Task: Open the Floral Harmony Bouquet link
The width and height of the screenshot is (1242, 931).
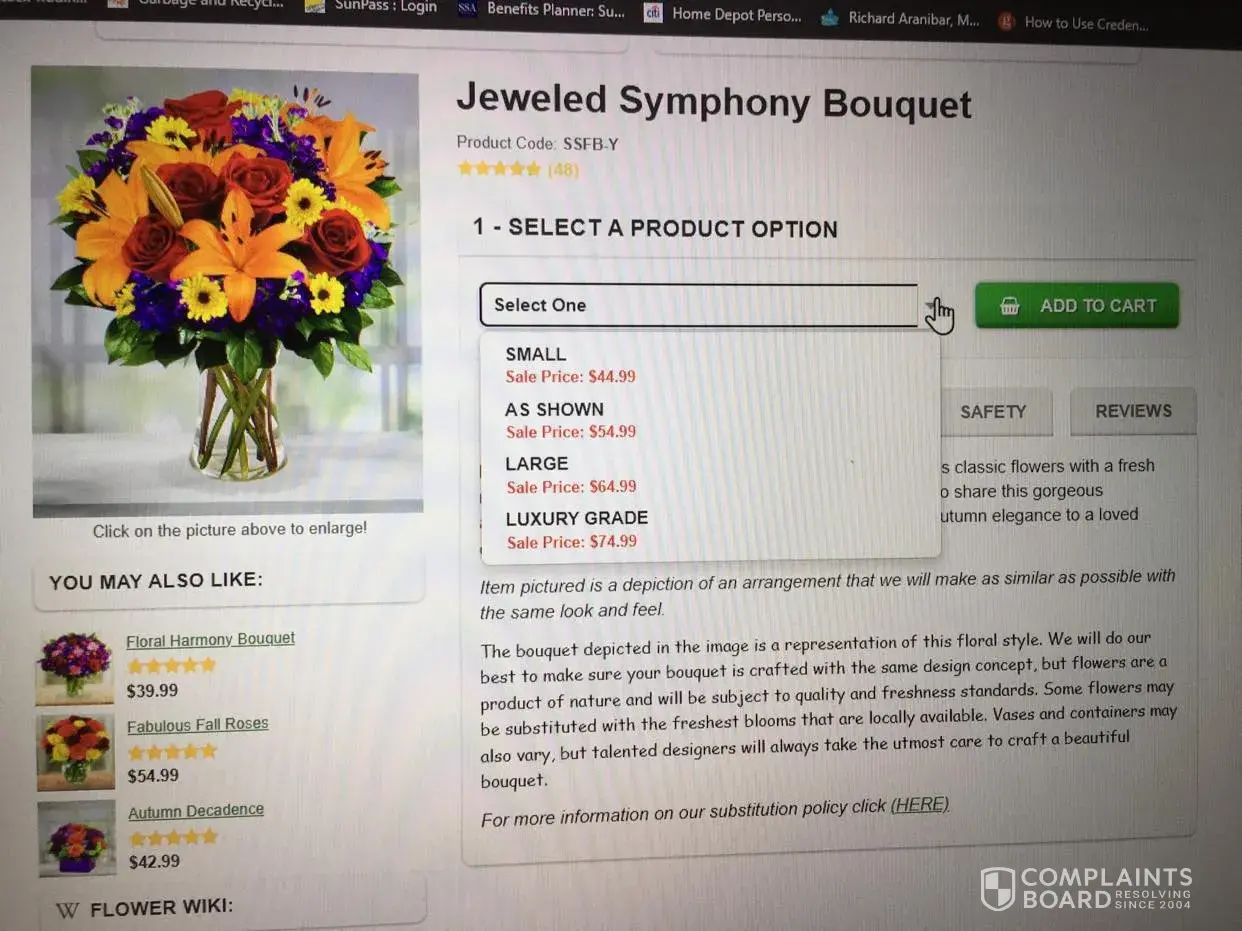Action: 210,639
